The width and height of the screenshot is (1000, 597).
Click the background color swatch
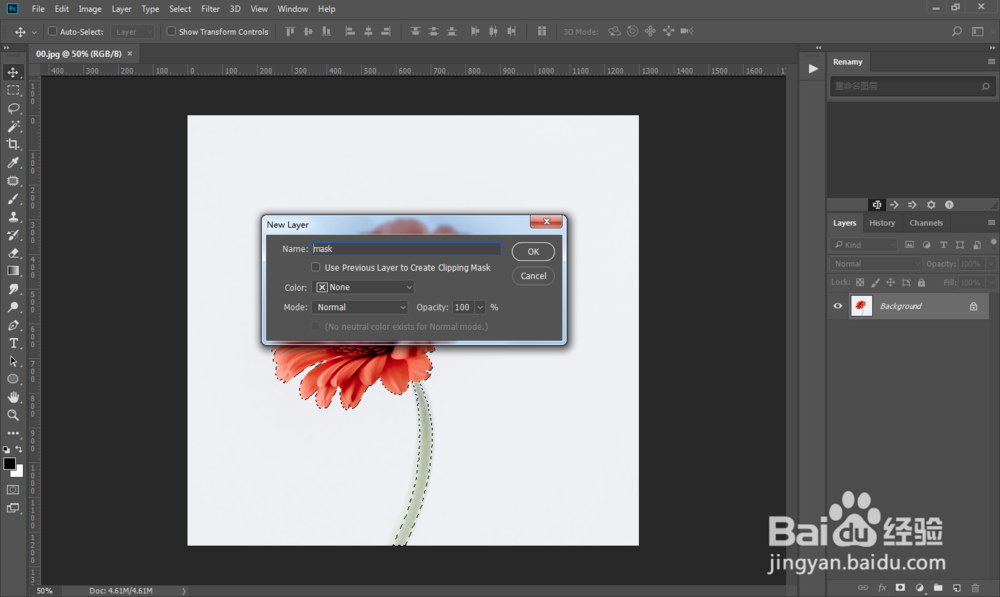click(19, 472)
